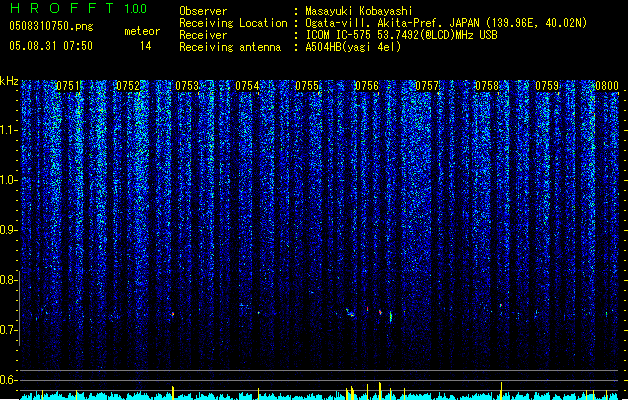Click the 0.6 frequency axis label
The height and width of the screenshot is (400, 629).
coord(8,380)
